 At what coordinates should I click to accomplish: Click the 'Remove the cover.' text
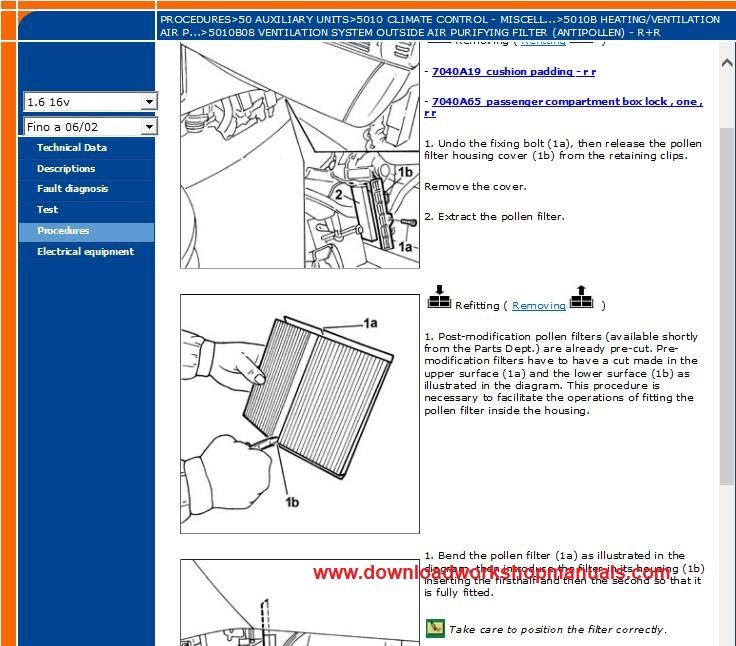[475, 186]
